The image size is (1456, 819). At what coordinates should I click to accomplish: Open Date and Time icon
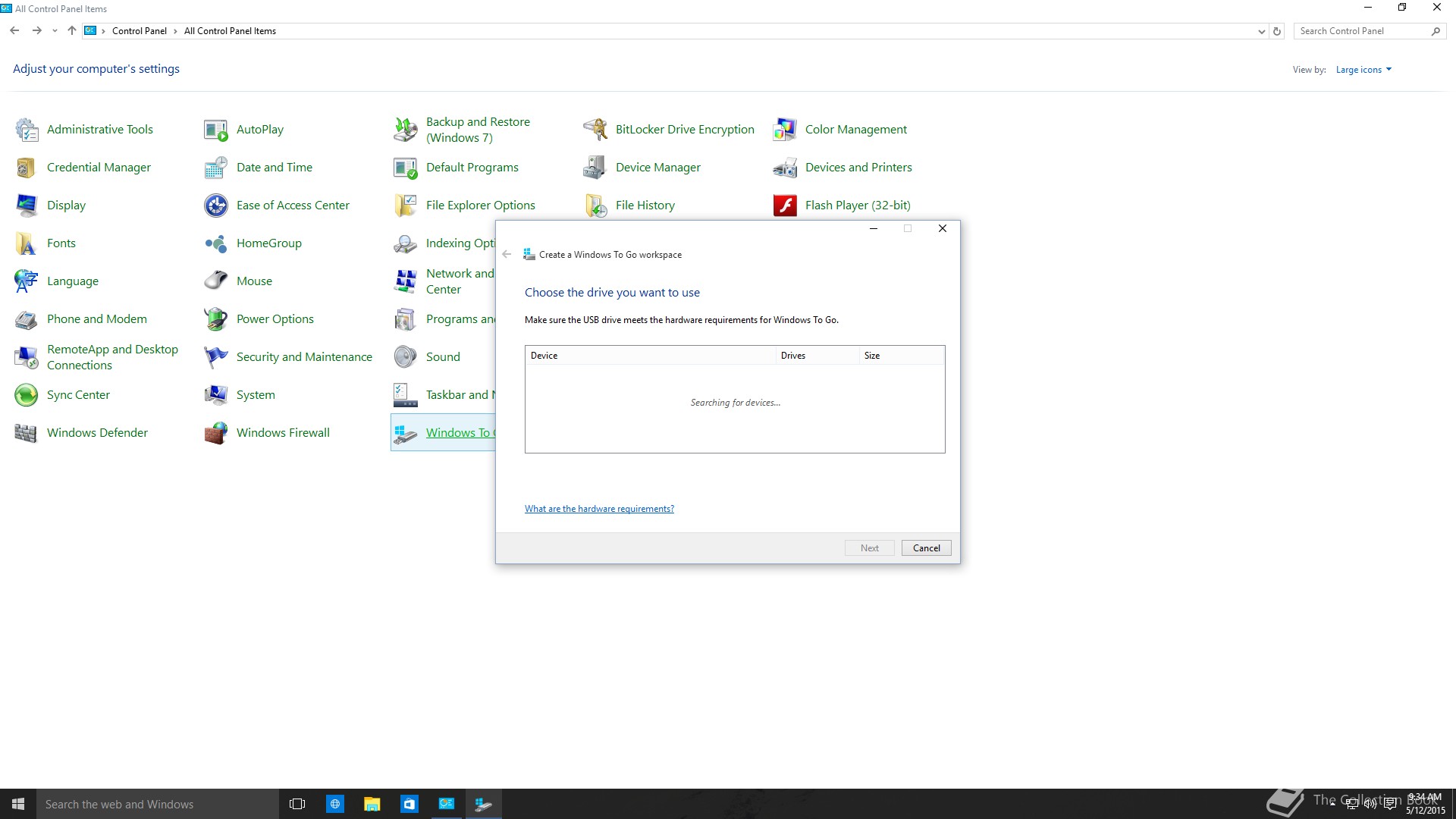(x=216, y=168)
